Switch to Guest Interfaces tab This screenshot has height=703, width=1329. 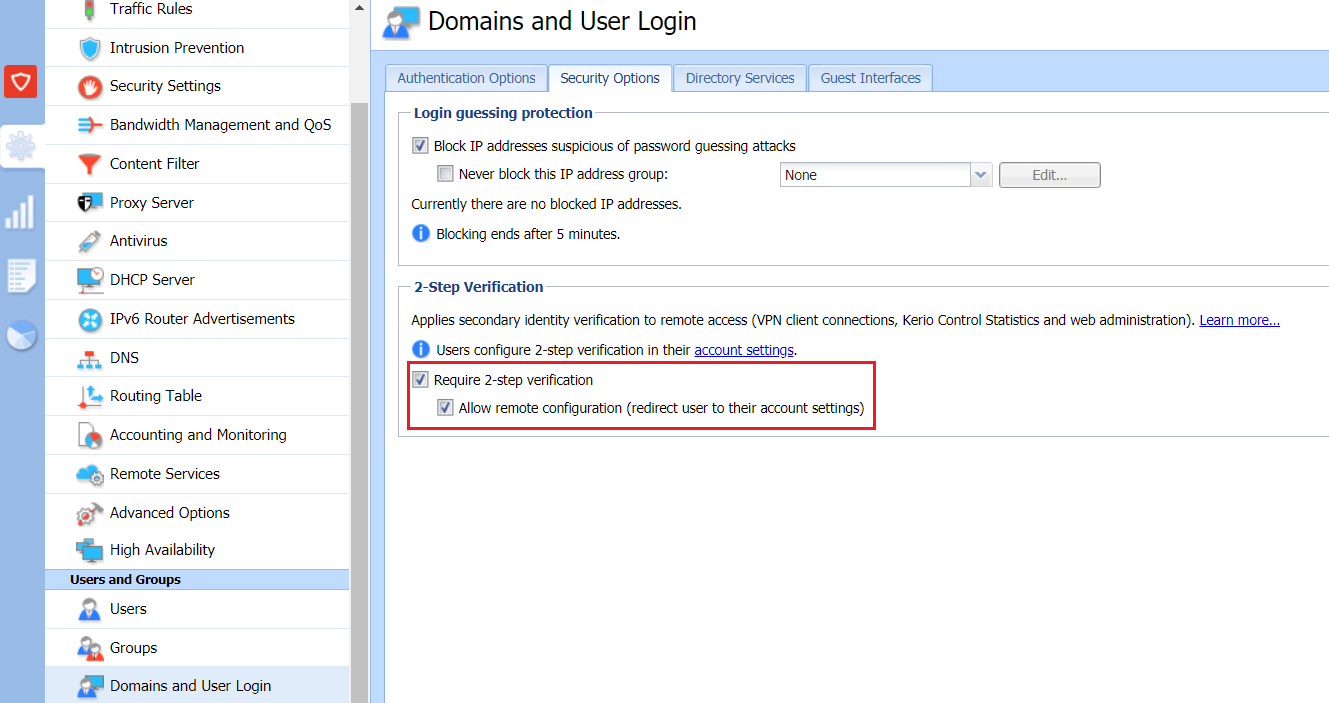871,78
